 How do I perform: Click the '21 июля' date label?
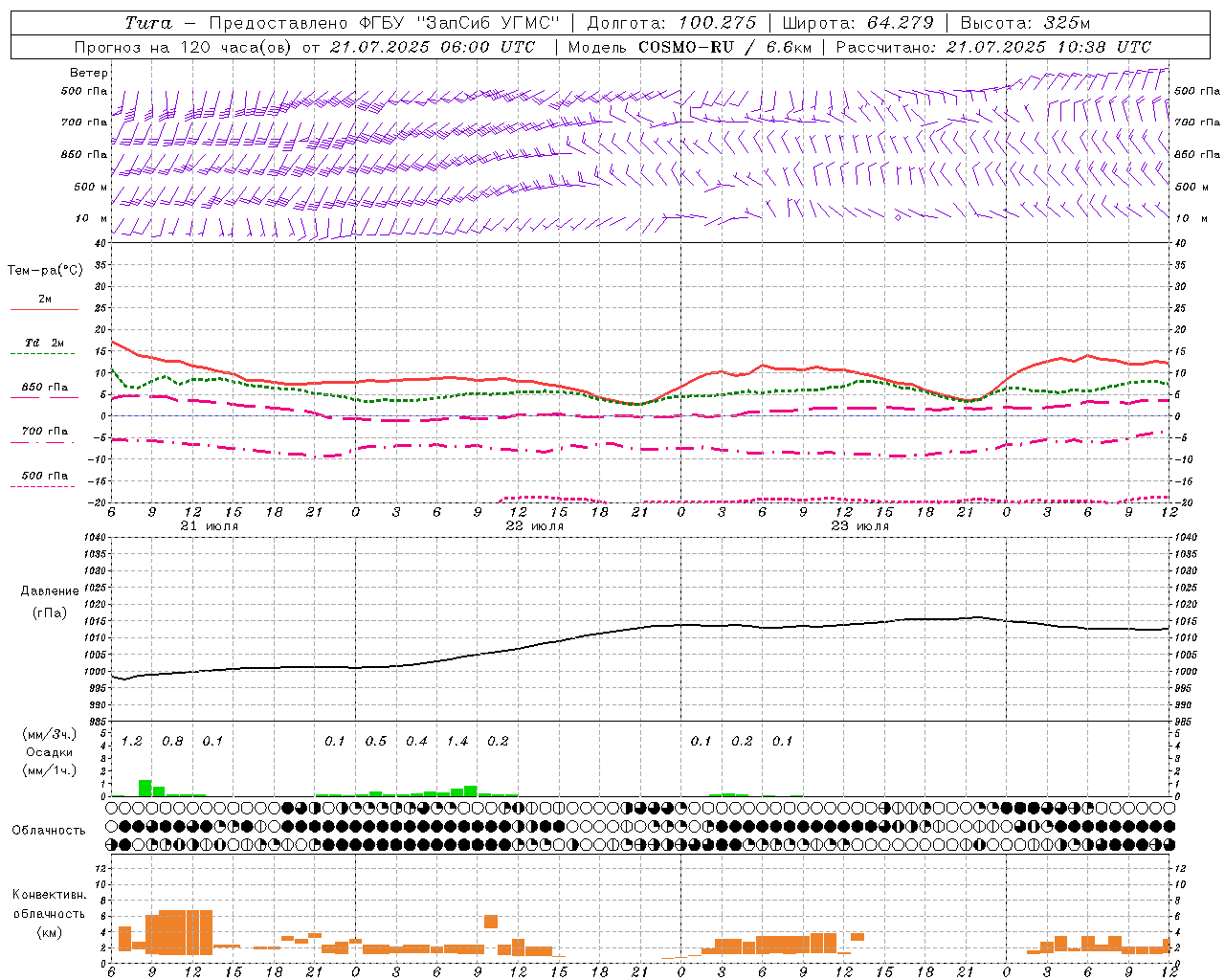pyautogui.click(x=210, y=526)
